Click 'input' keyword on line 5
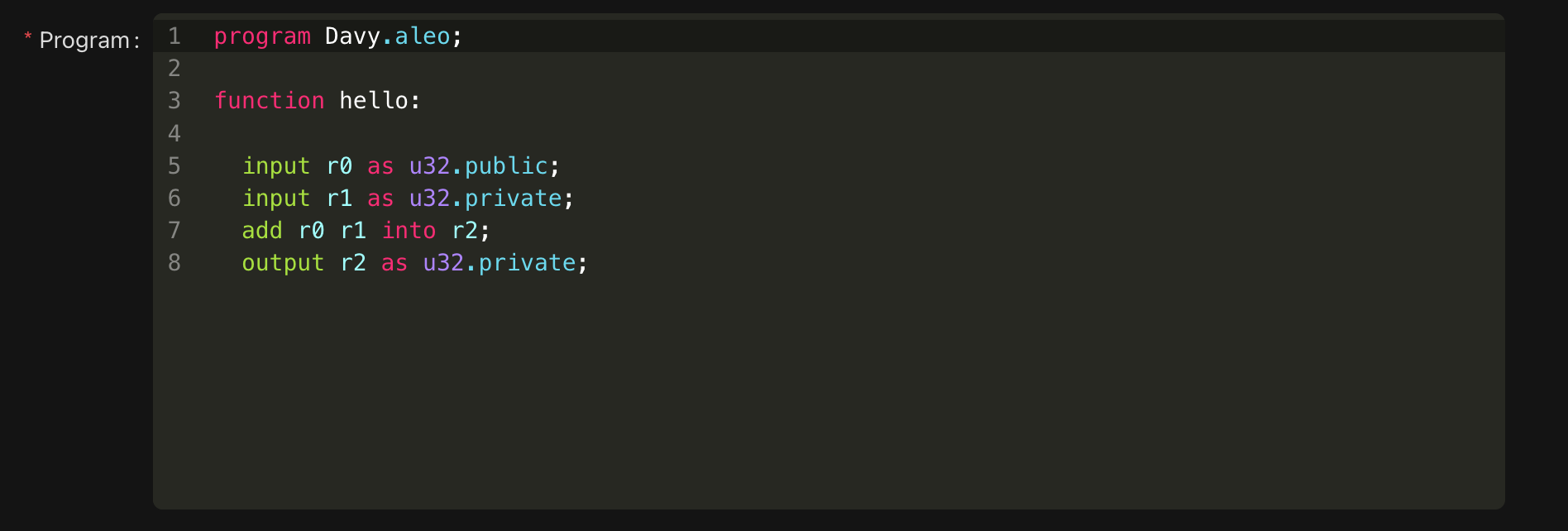The image size is (1568, 531). coord(275,166)
